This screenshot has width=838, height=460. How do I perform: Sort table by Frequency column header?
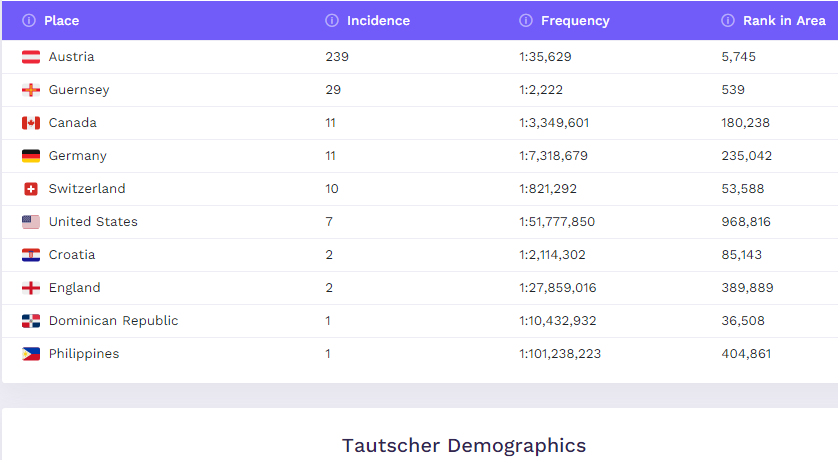[x=575, y=20]
